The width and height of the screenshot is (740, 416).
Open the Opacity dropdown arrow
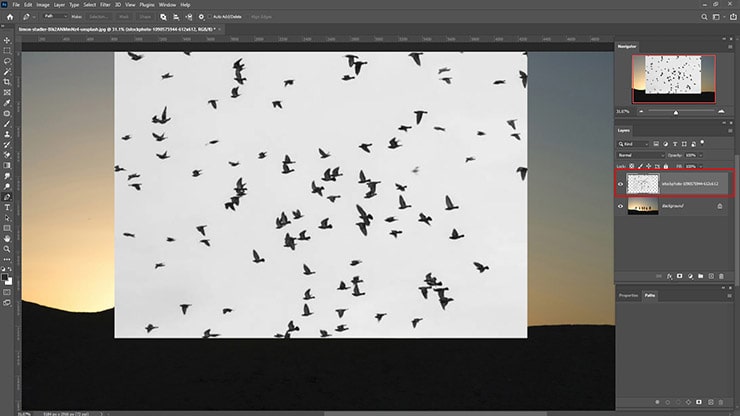pos(701,155)
